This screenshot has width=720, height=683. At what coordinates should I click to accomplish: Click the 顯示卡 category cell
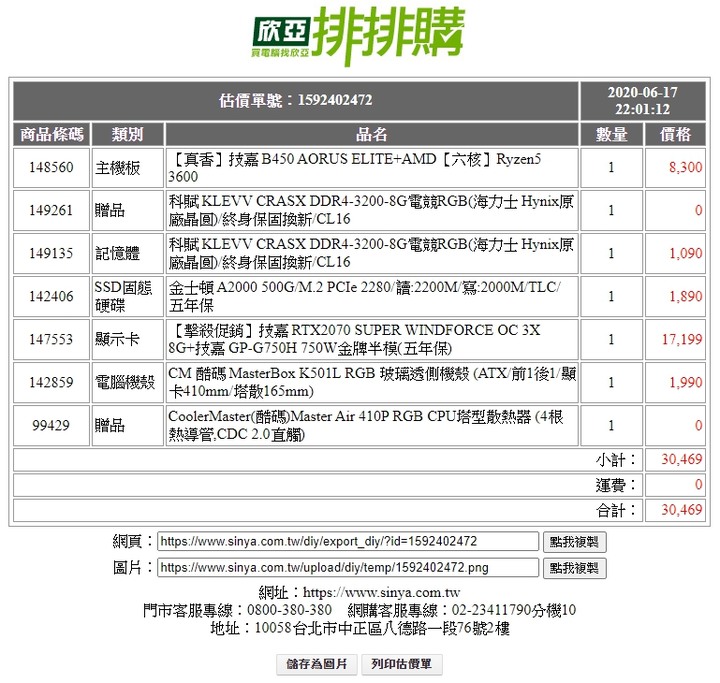128,339
